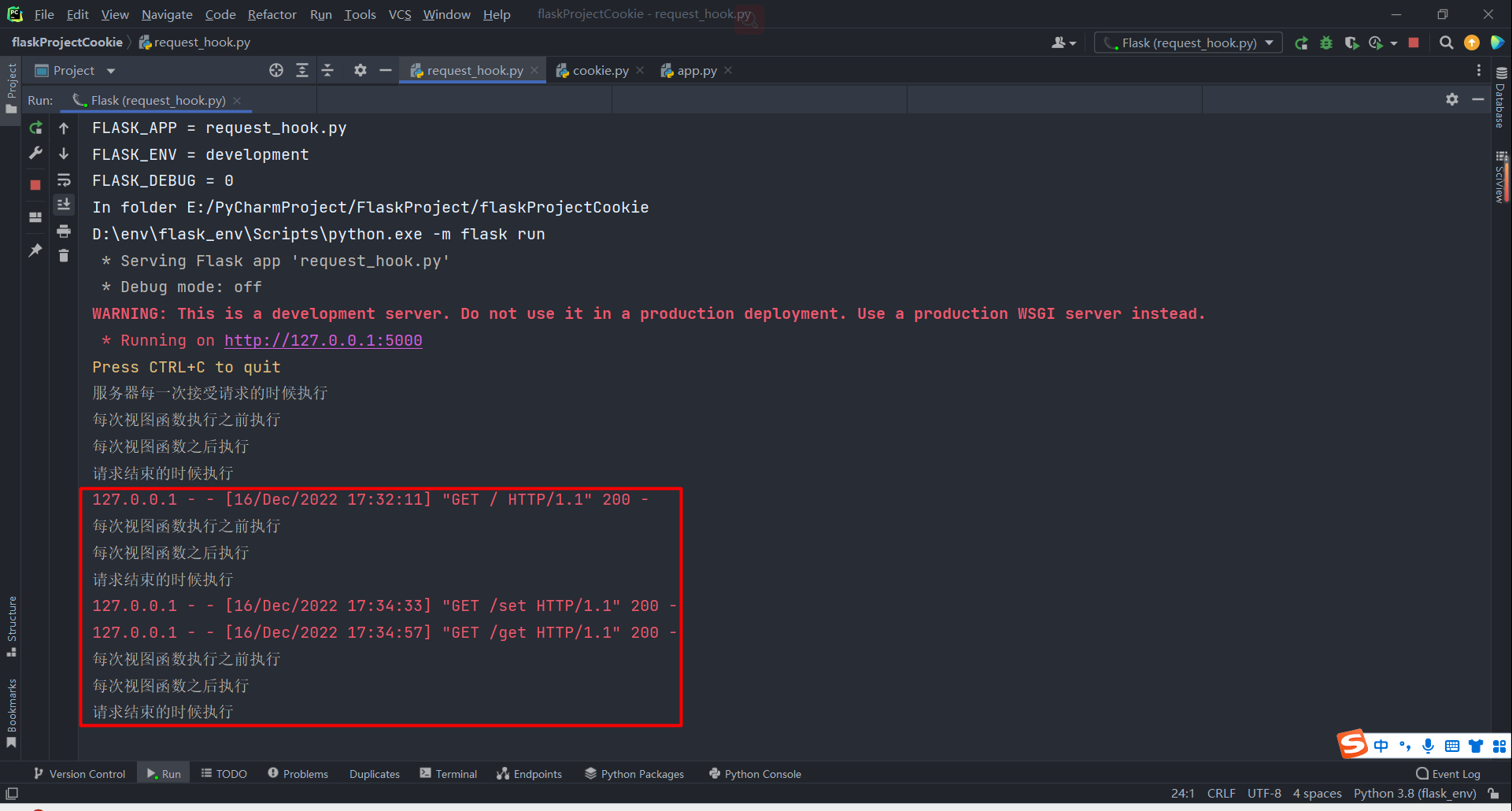
Task: Stop process from main toolbar
Action: [1414, 43]
